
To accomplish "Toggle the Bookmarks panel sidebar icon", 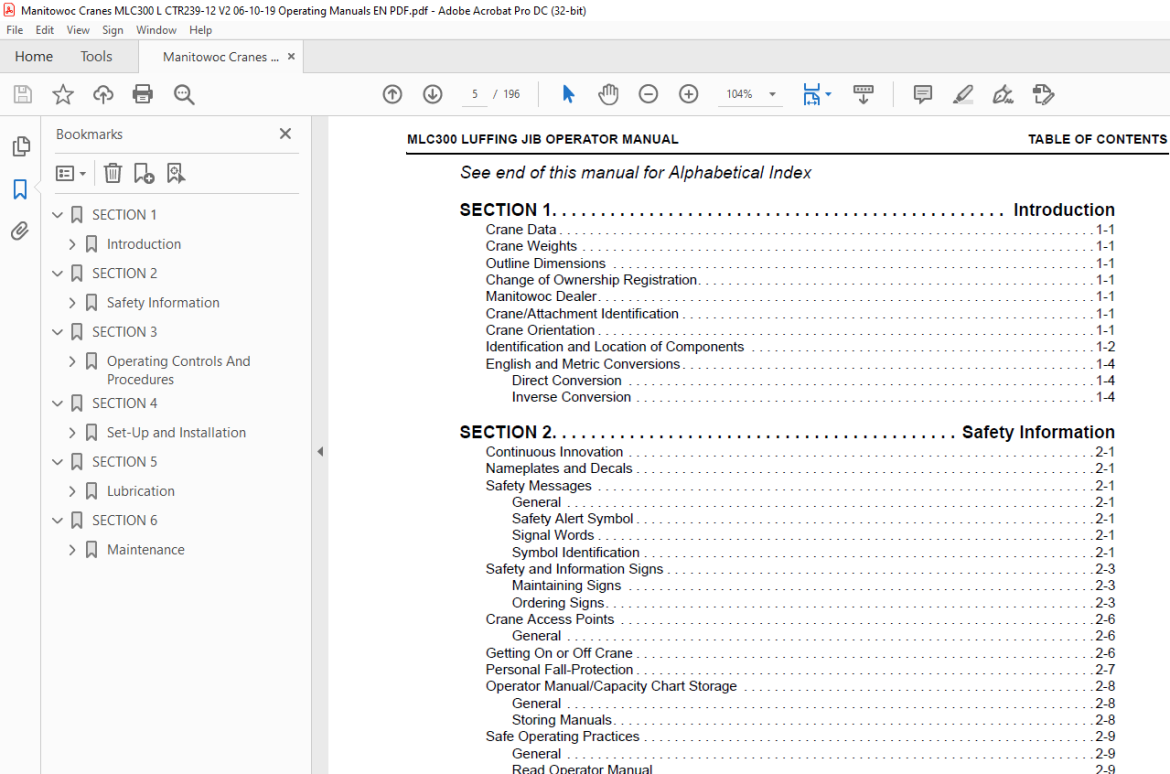I will (20, 189).
